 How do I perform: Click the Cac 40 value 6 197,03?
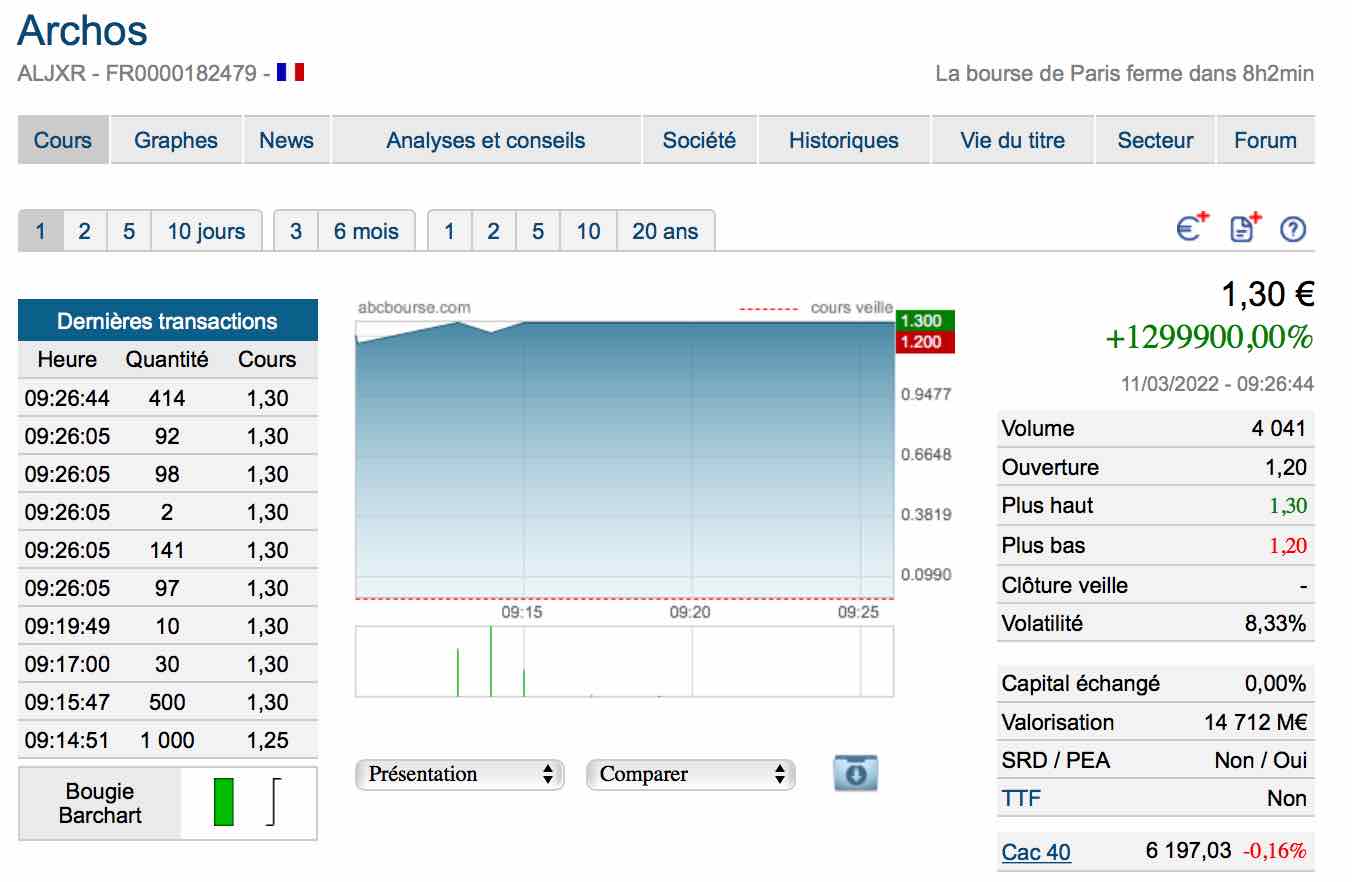pos(1189,851)
